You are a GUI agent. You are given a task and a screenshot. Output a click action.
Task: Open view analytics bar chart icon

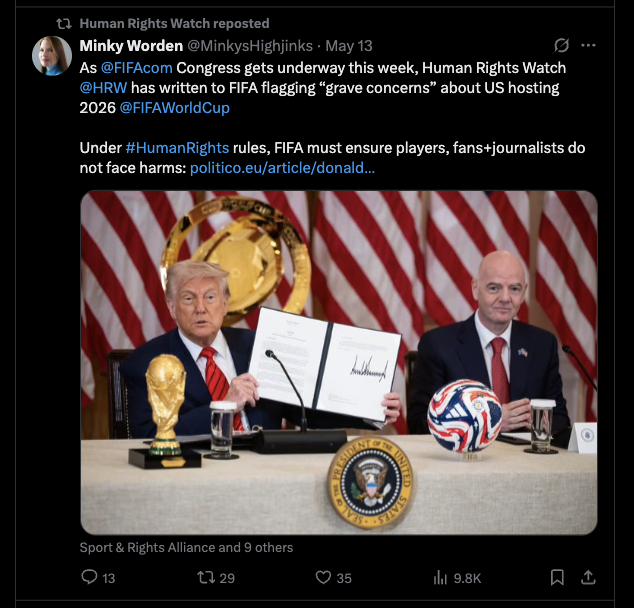(440, 578)
